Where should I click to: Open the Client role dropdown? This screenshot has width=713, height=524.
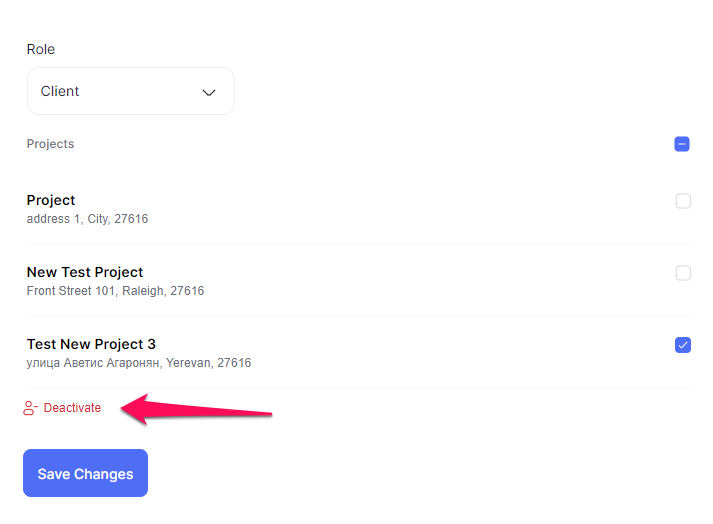coord(131,91)
